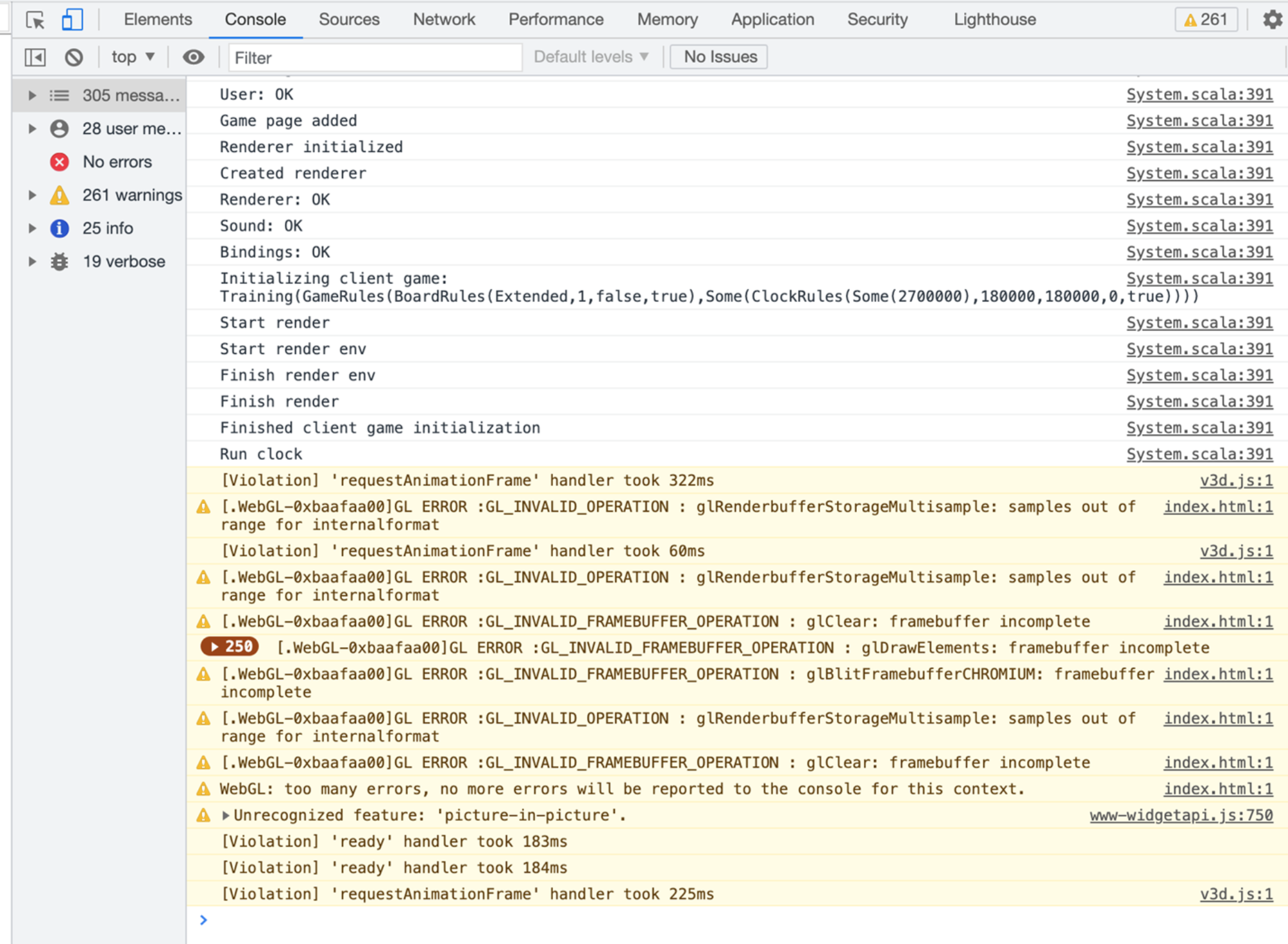
Task: Select the 'No errors' sidebar label
Action: click(117, 162)
